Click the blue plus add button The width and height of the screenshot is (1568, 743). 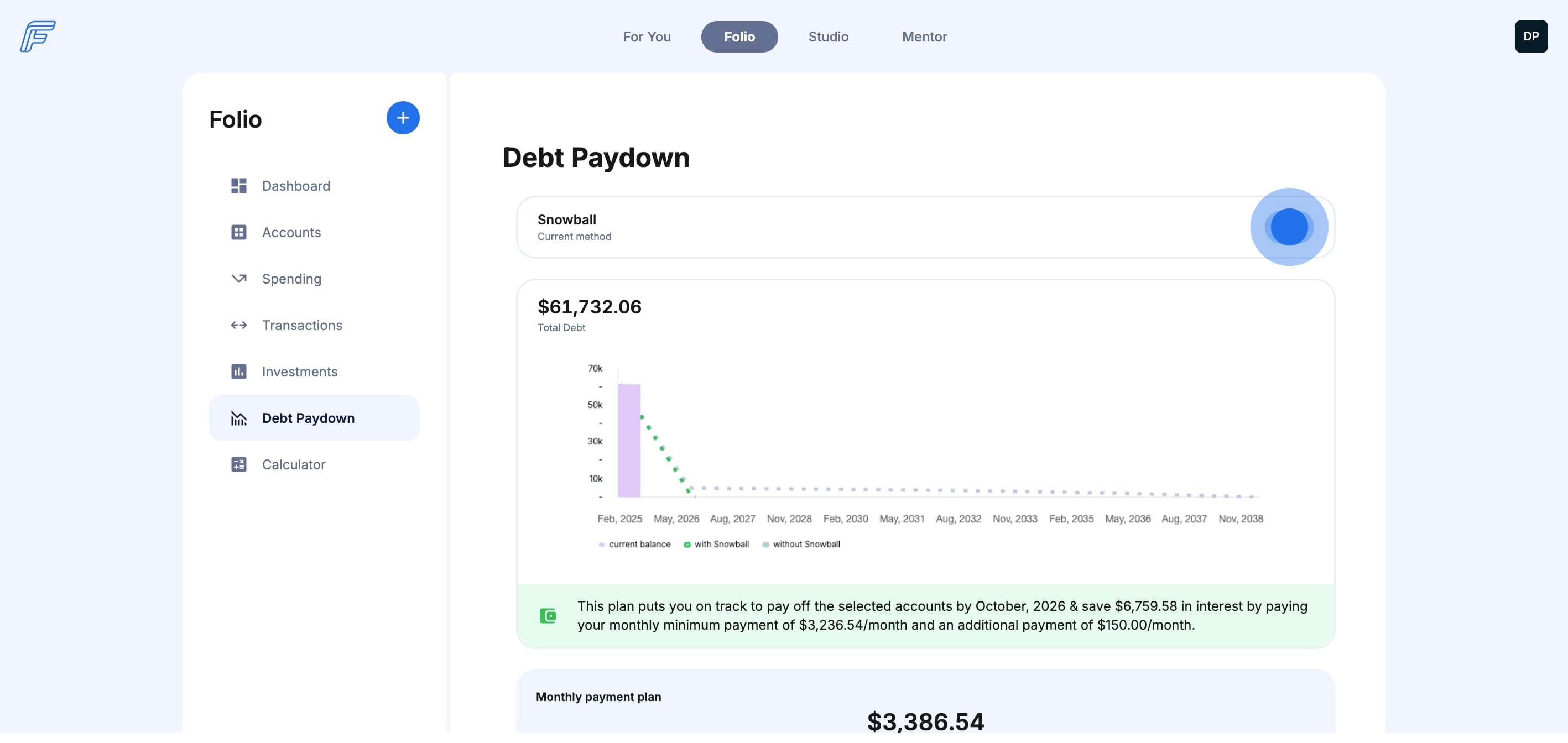click(403, 118)
